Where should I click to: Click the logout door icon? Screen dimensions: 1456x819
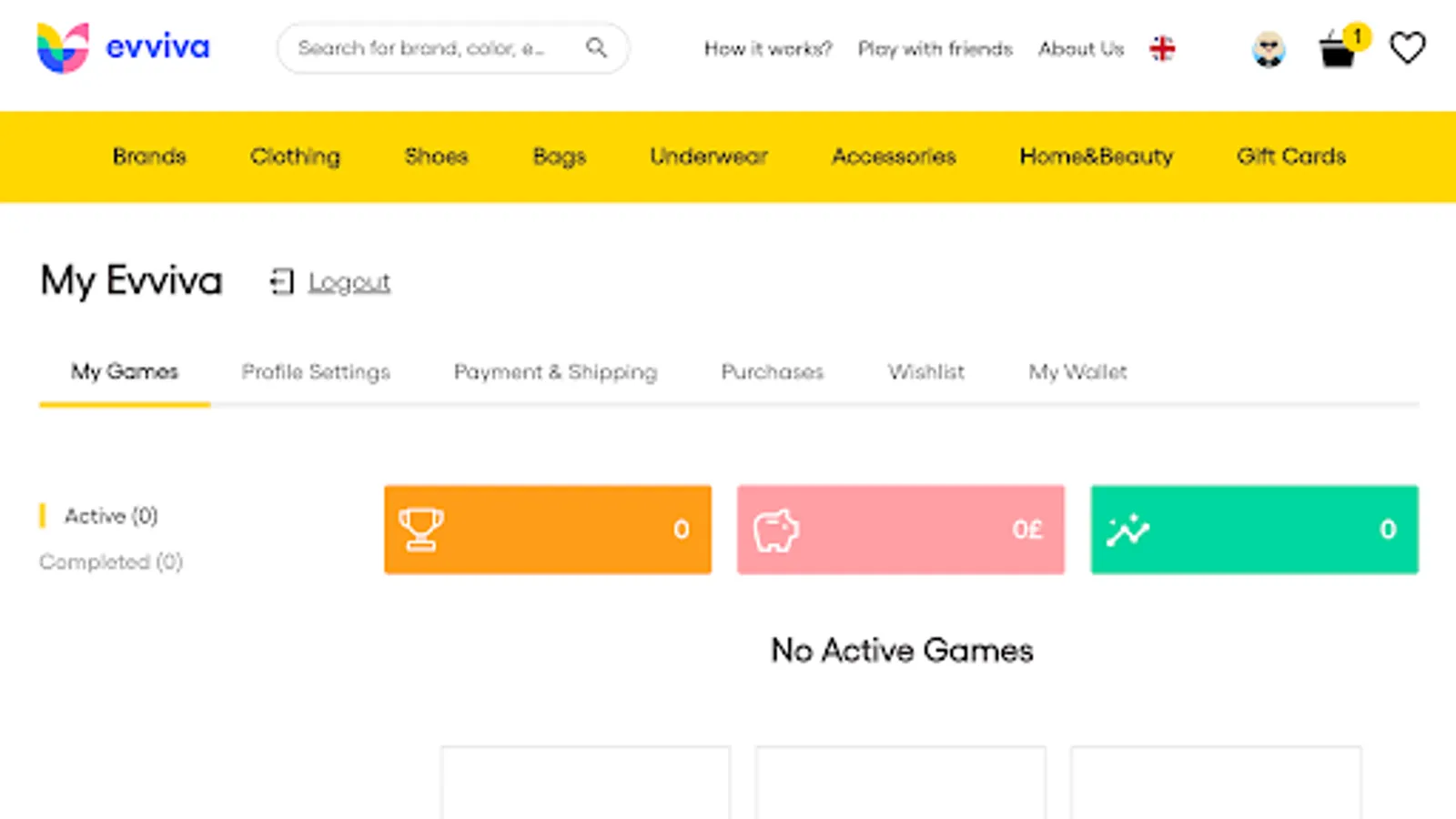pyautogui.click(x=282, y=282)
